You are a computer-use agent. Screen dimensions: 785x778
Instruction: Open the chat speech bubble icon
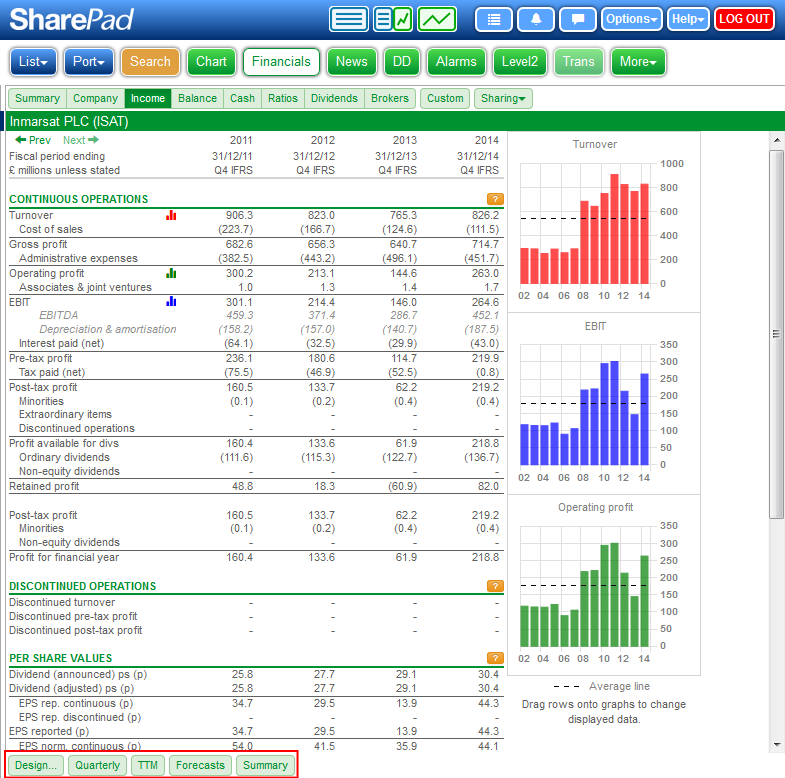tap(578, 20)
